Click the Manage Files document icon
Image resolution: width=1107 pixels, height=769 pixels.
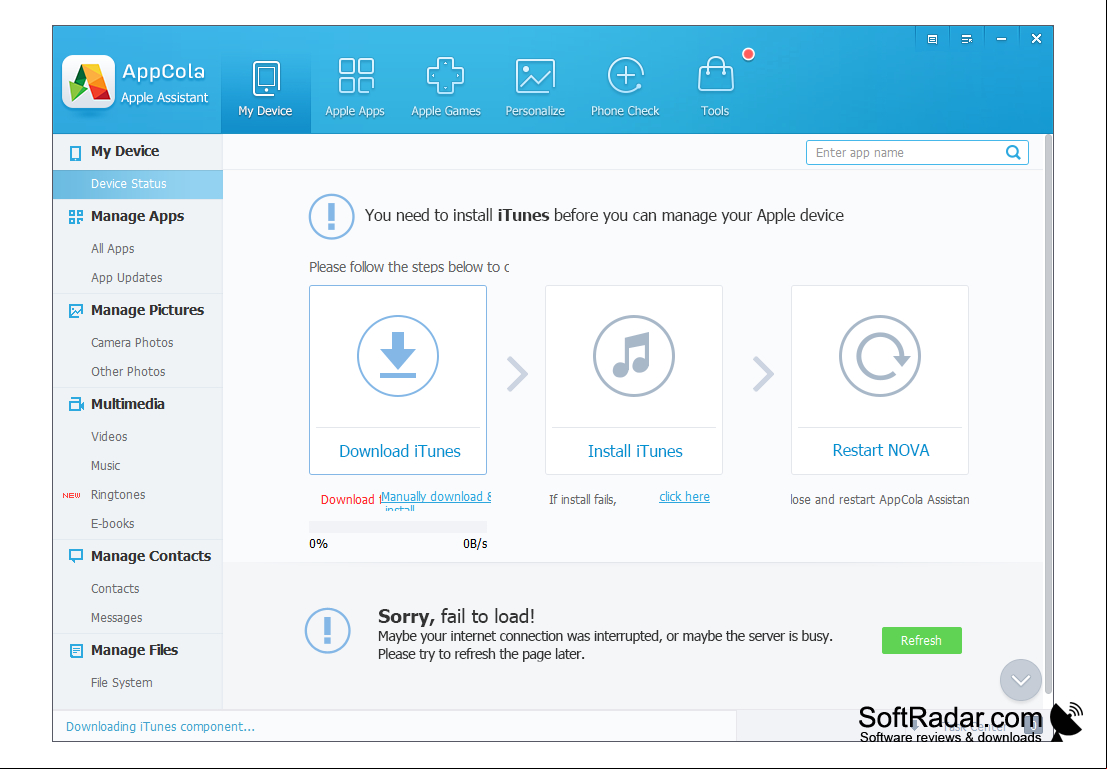click(x=76, y=650)
